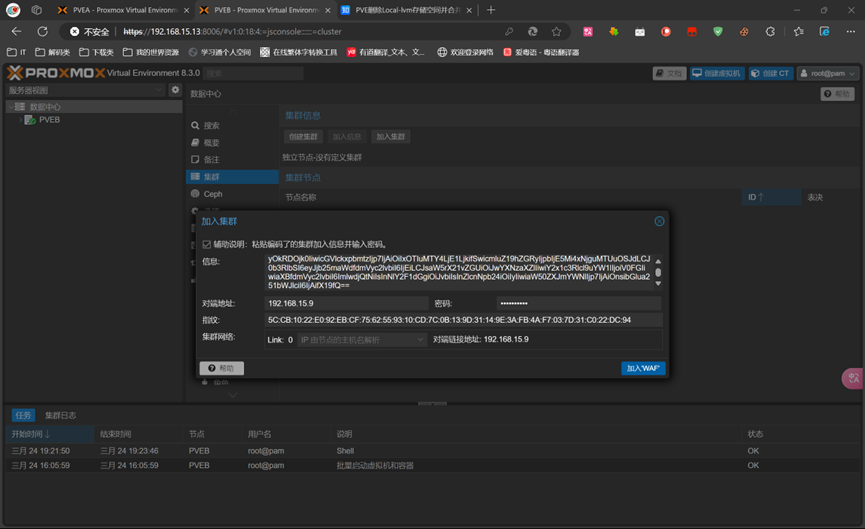Click the Proxmox search box in the header
This screenshot has width=865, height=529.
(x=253, y=73)
